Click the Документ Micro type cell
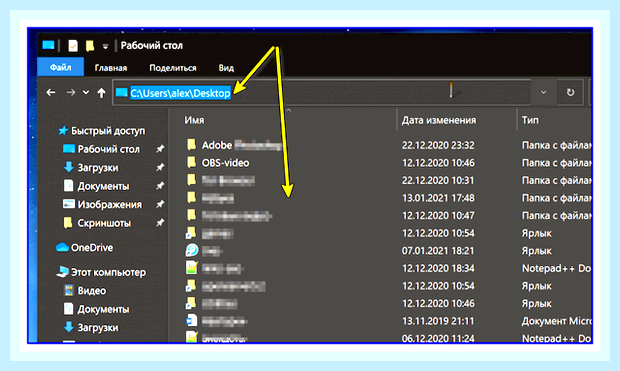 tap(556, 321)
